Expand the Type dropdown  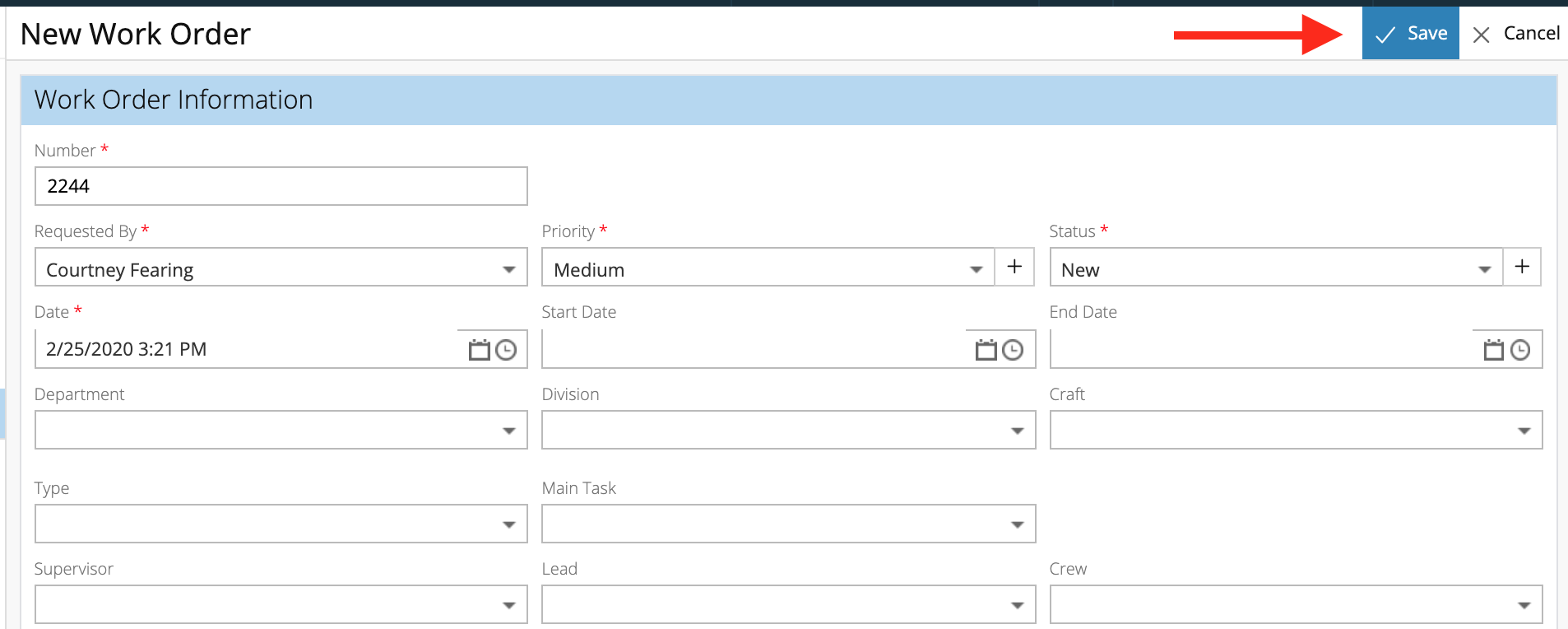pyautogui.click(x=281, y=524)
